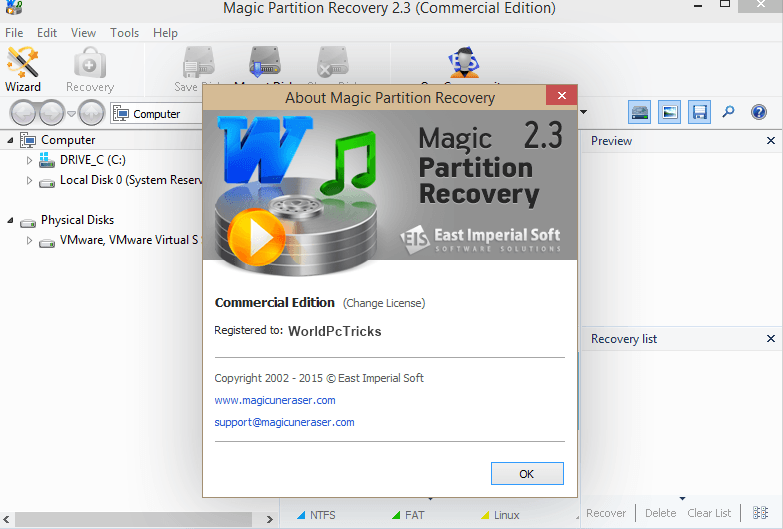Screen dimensions: 783x529
Task: Click Recover in the Recovery list
Action: pyautogui.click(x=606, y=513)
